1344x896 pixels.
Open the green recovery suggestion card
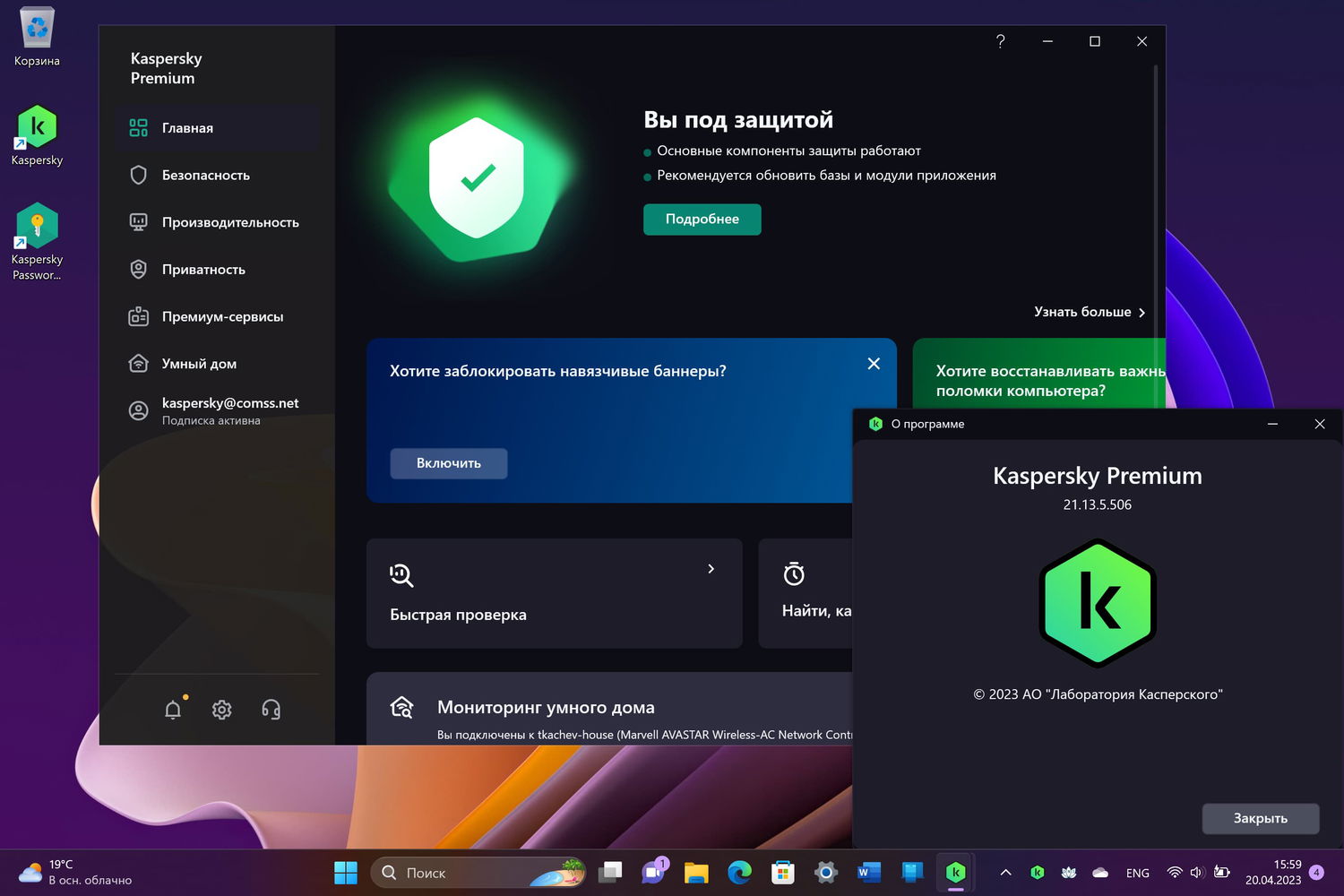[1039, 374]
